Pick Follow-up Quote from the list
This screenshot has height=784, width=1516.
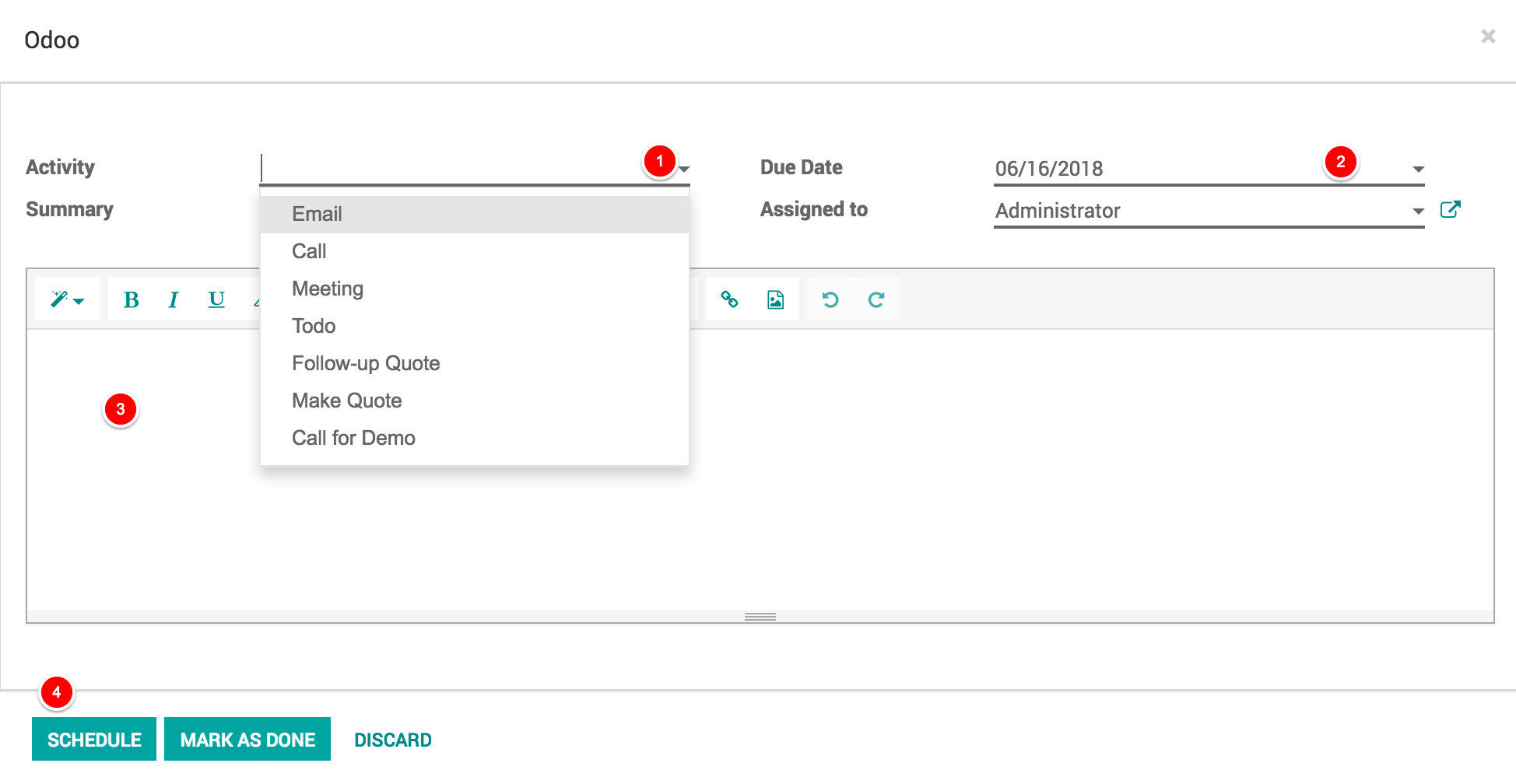pos(366,363)
